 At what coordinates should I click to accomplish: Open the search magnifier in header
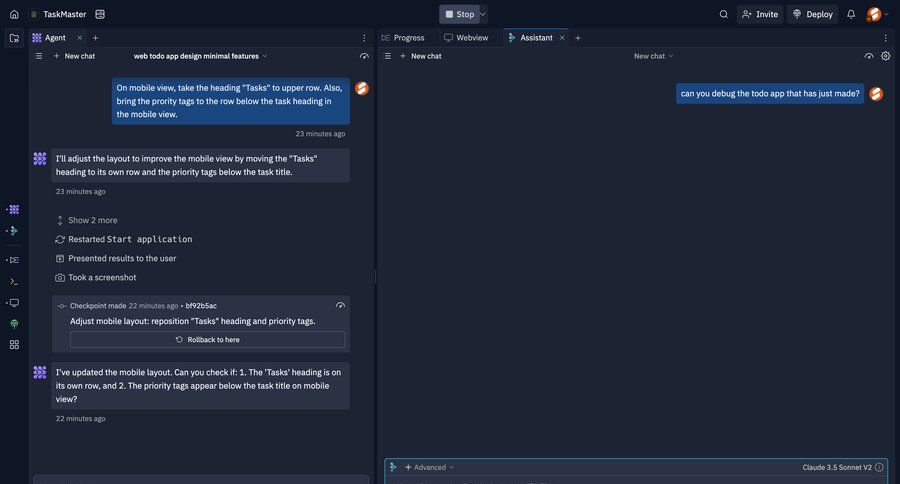(723, 14)
